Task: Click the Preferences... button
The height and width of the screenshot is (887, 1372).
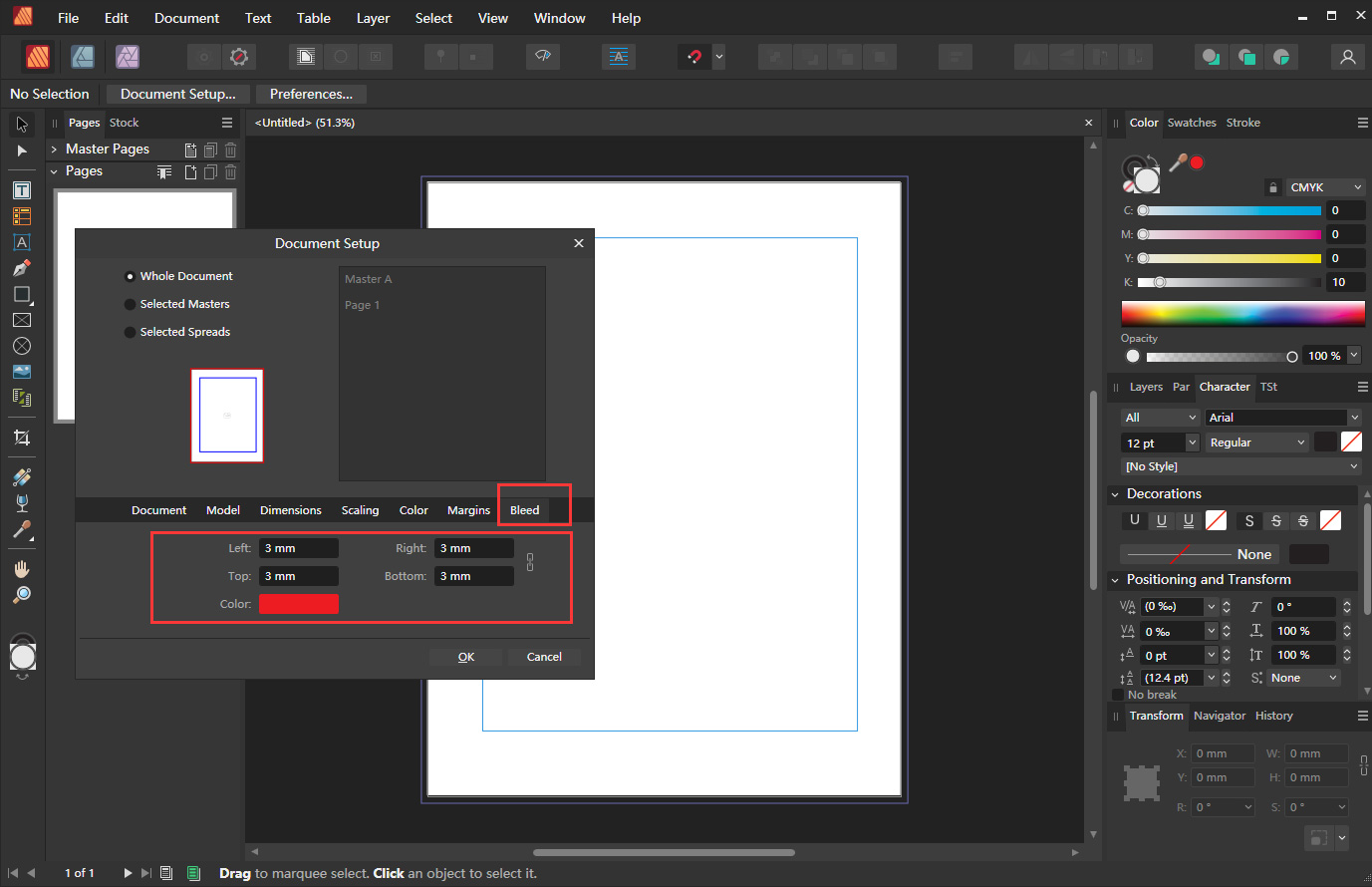Action: click(311, 94)
